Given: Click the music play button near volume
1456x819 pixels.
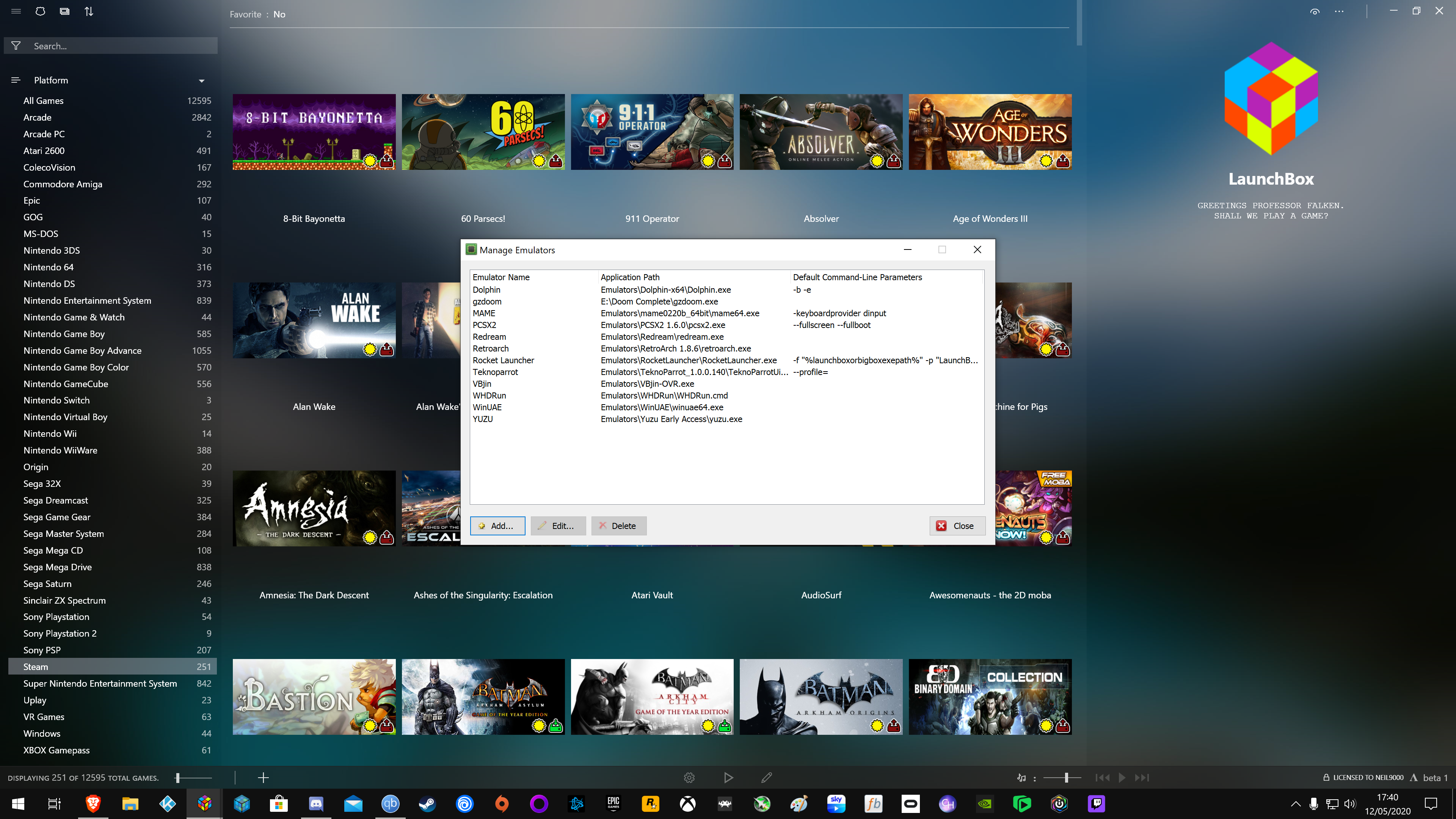Looking at the screenshot, I should click(1122, 778).
